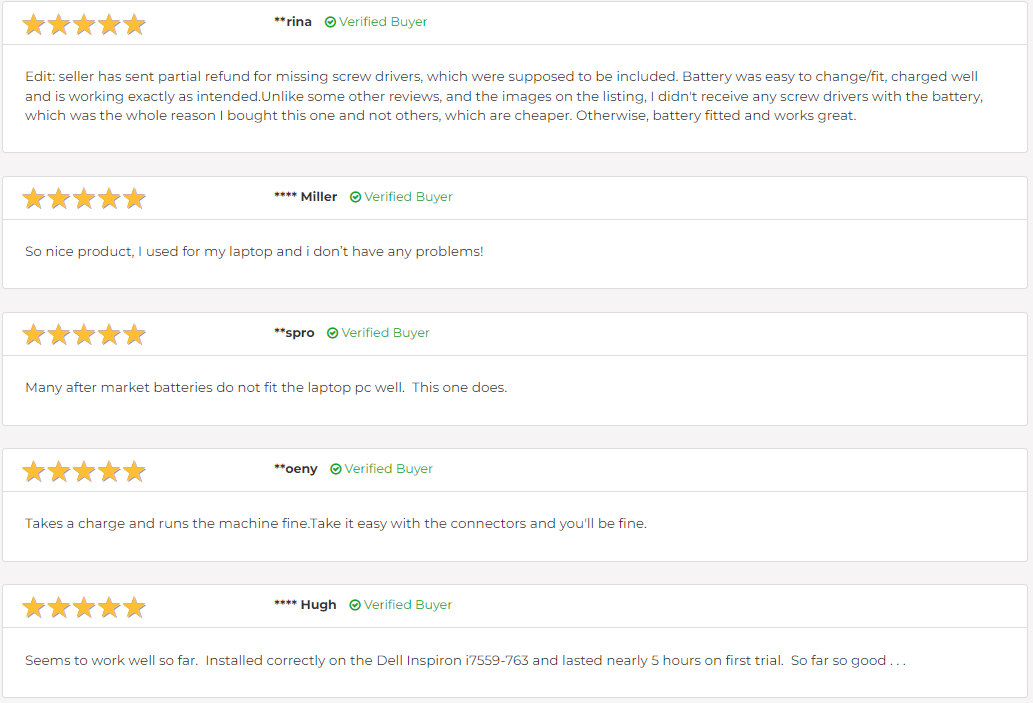The image size is (1033, 703).
Task: Click the "So nice product" review text
Action: 254,252
